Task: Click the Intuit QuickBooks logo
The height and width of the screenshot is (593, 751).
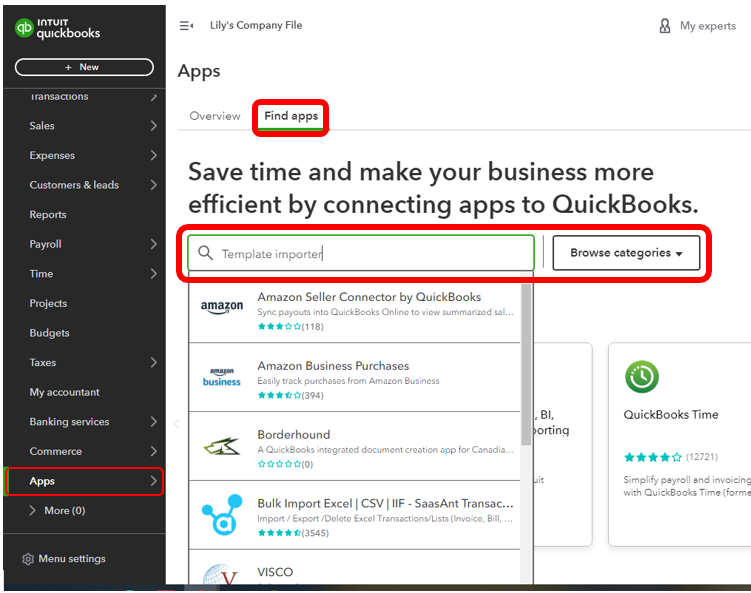Action: point(57,29)
